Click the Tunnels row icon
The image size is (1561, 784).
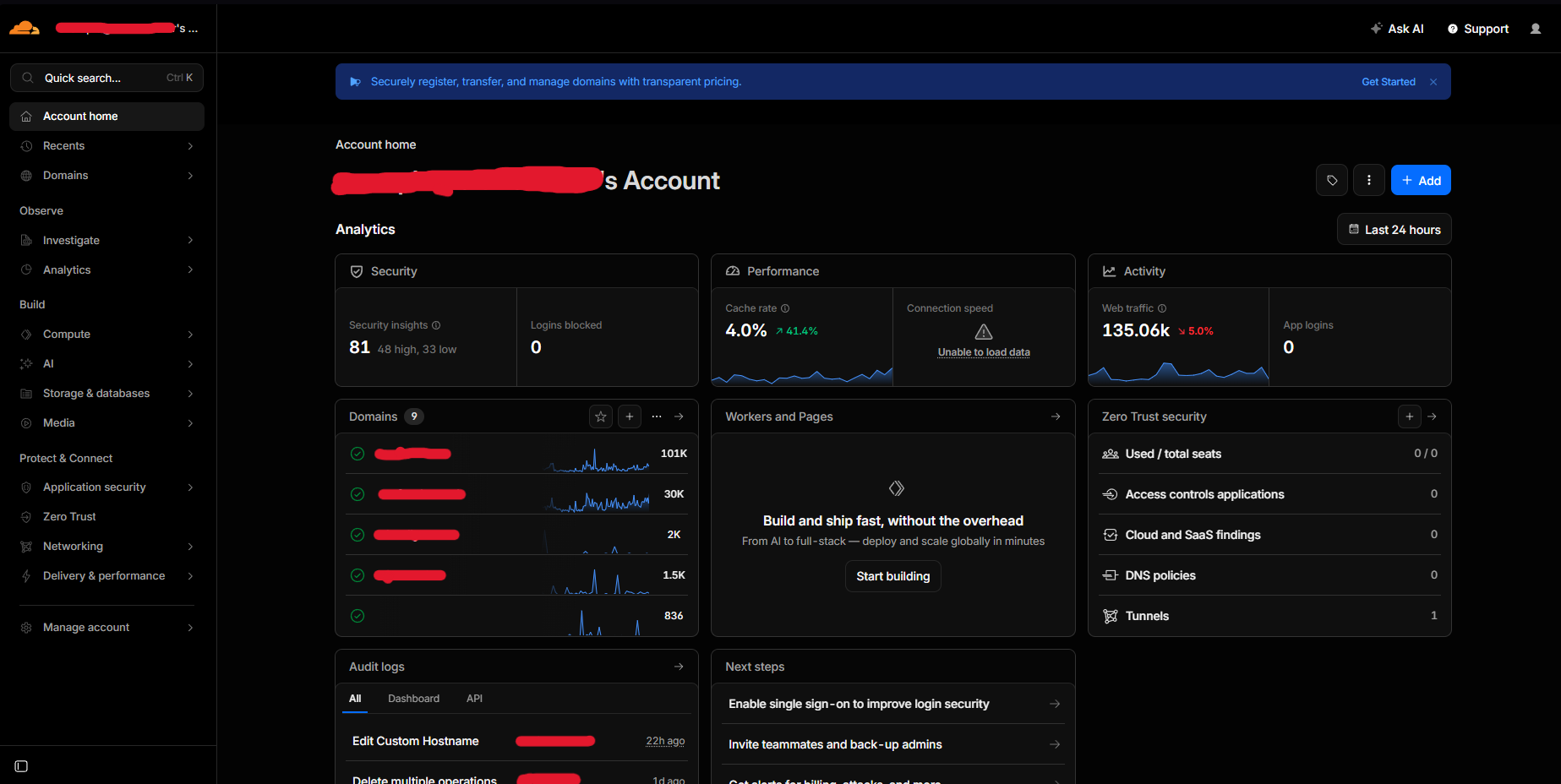(1111, 616)
